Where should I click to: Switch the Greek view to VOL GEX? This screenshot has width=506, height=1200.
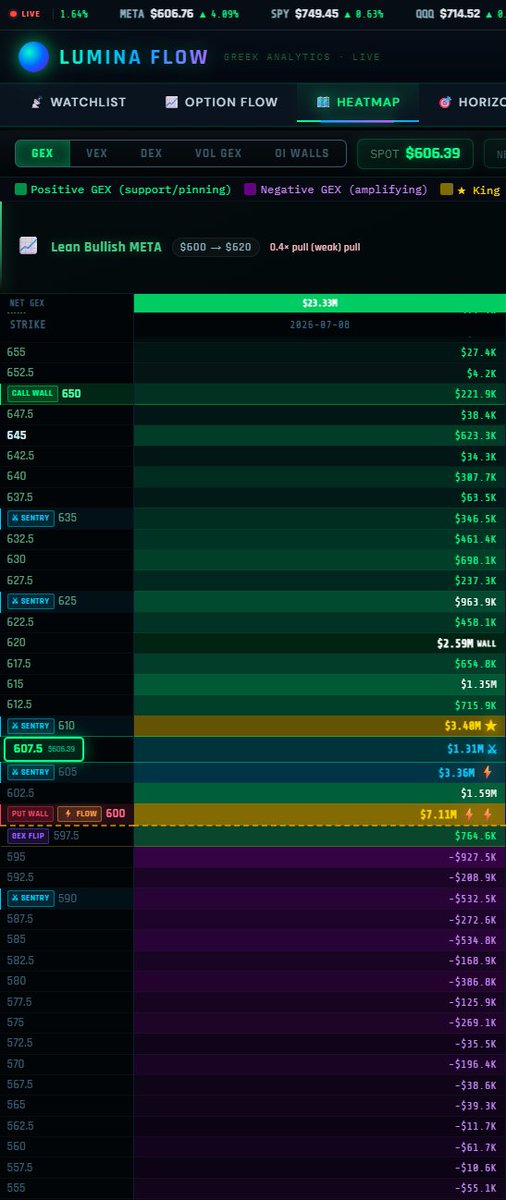pos(218,154)
